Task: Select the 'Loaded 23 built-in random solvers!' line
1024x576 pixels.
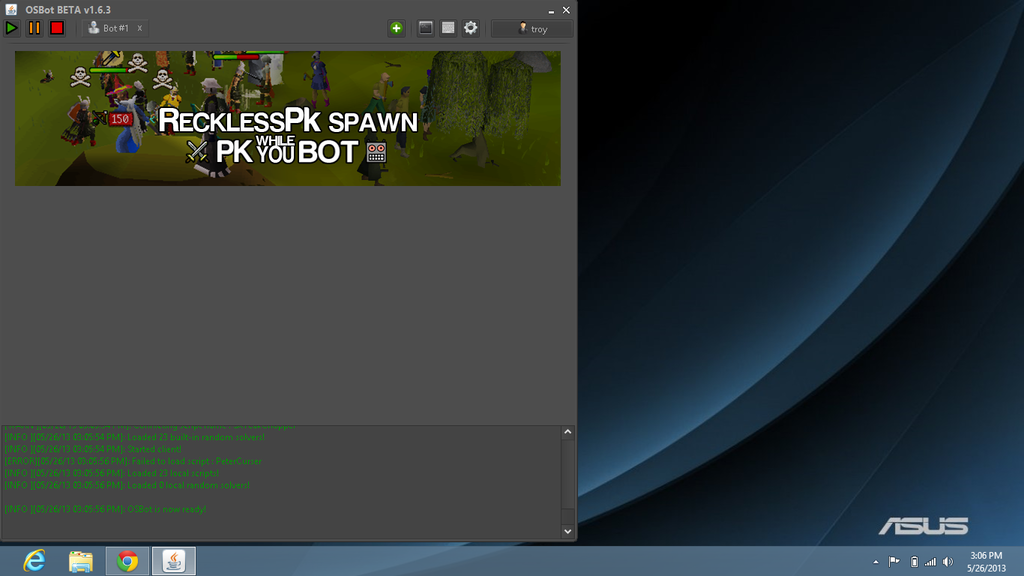Action: (135, 437)
